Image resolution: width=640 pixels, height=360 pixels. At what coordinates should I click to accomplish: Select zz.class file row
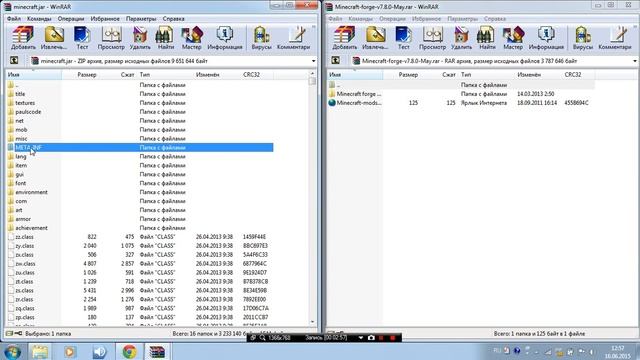click(140, 237)
